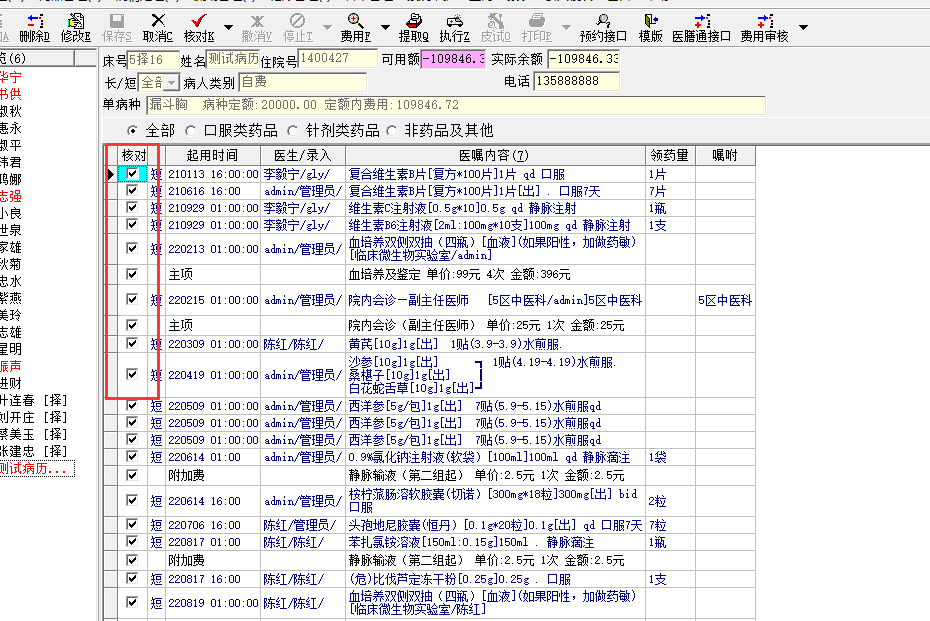Select the 针剂类药品 radio button

[x=292, y=130]
